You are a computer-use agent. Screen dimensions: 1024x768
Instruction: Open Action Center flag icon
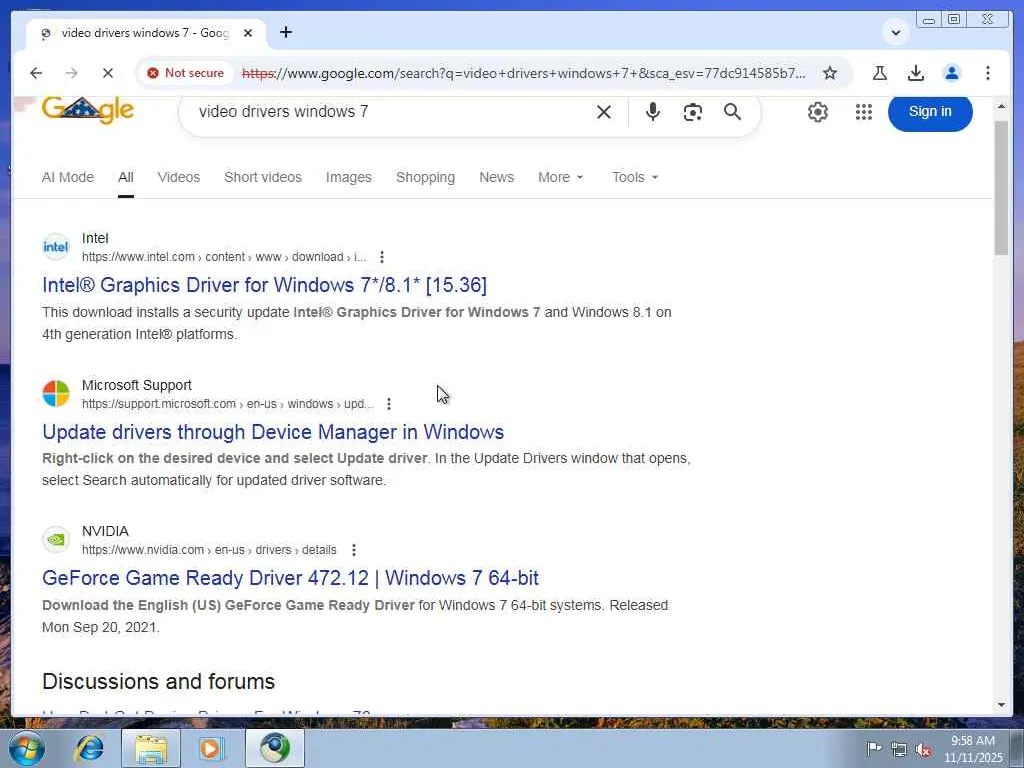(x=873, y=749)
